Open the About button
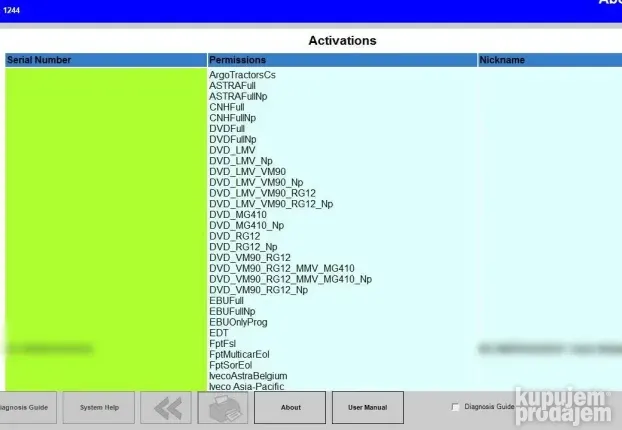This screenshot has height=430, width=622. pyautogui.click(x=290, y=407)
